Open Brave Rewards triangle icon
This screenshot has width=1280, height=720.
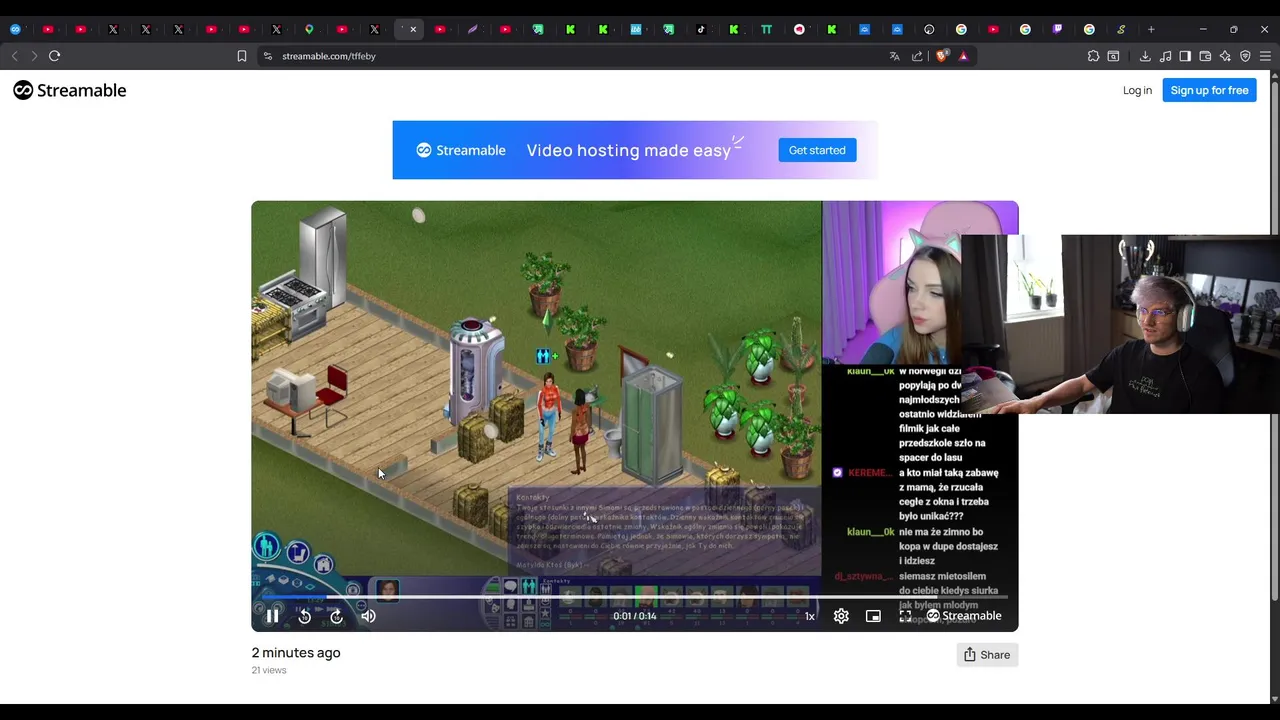pyautogui.click(x=963, y=56)
